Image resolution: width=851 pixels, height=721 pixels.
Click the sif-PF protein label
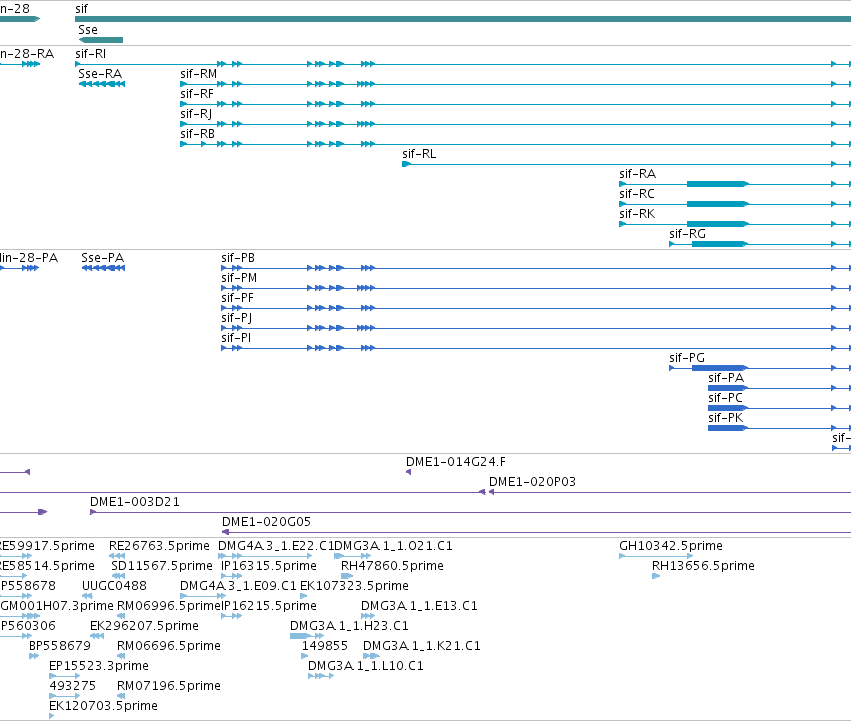click(x=238, y=298)
